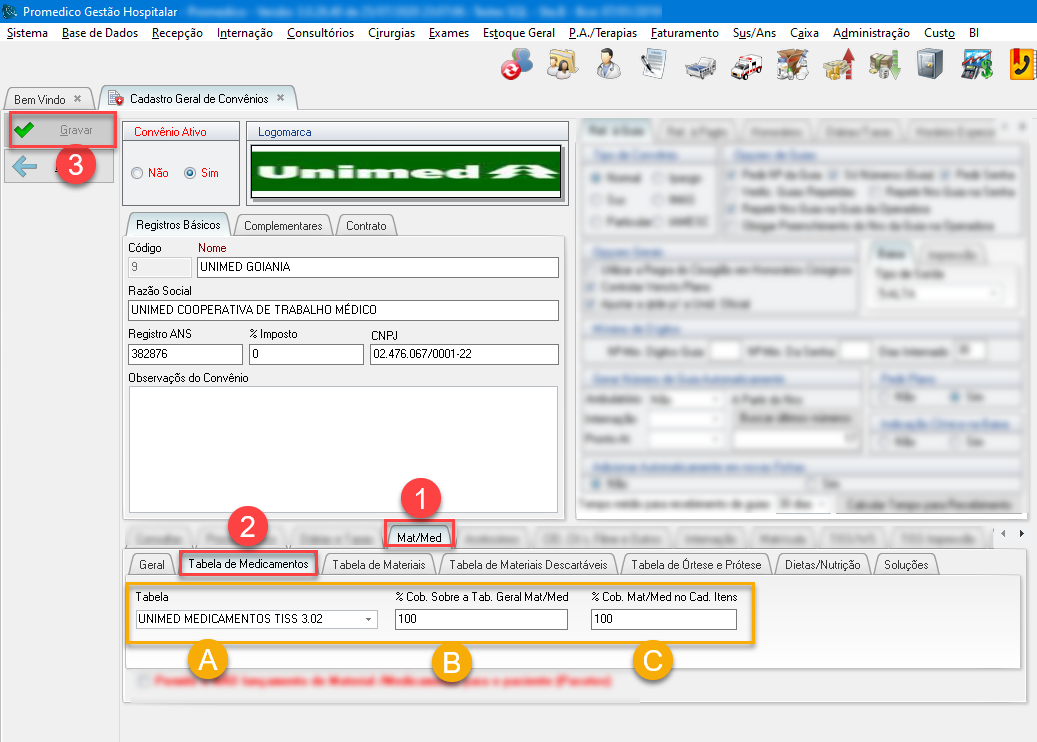Select Sim for Convênio Ativo
Viewport: 1037px width, 742px height.
(190, 173)
